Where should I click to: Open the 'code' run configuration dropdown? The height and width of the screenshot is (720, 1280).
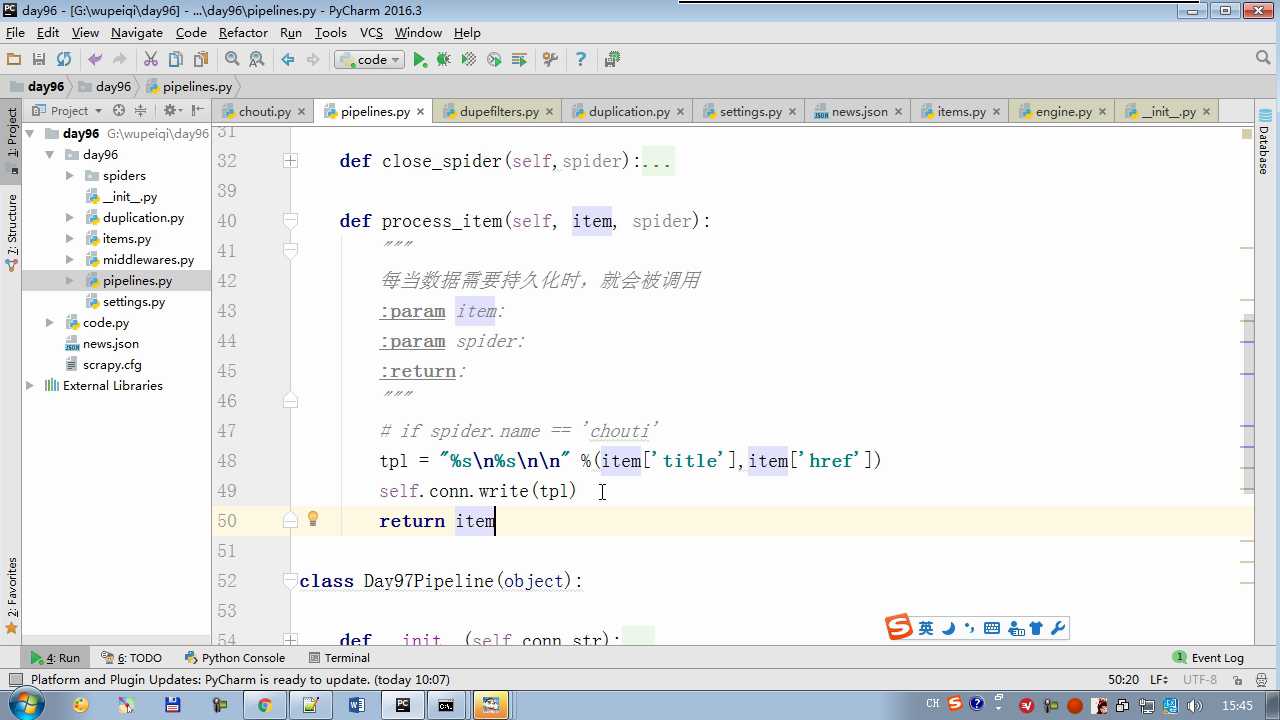coord(369,60)
